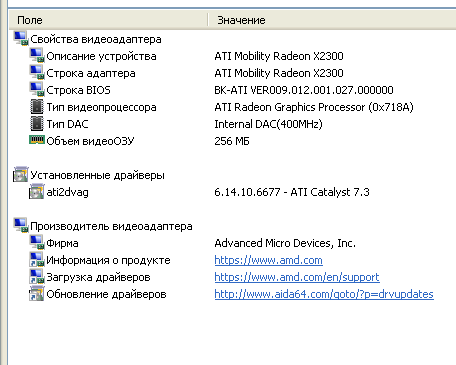The height and width of the screenshot is (365, 456).
Task: Select the Свойства видеоадаптера heading
Action: click(x=96, y=39)
